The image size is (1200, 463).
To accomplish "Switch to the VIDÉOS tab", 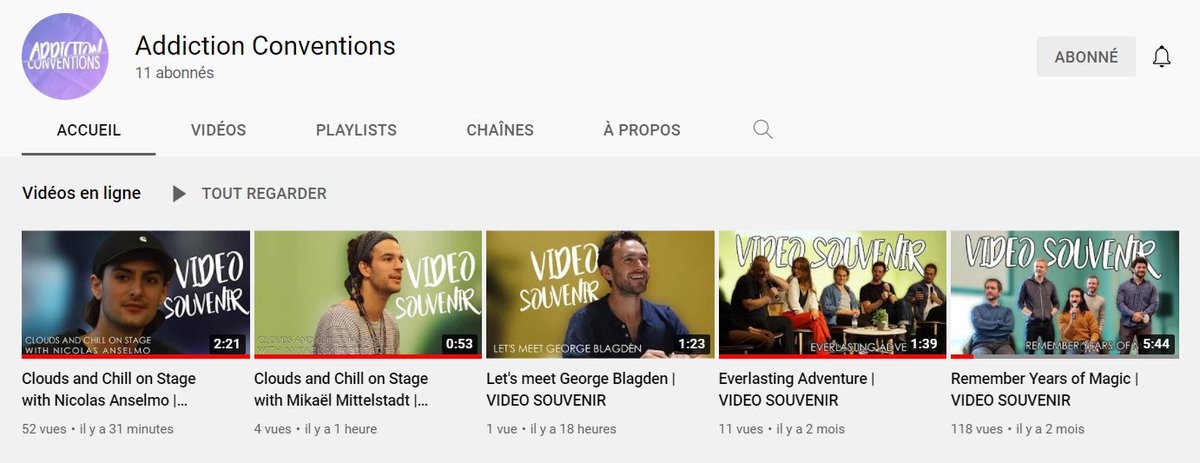I will coord(218,130).
